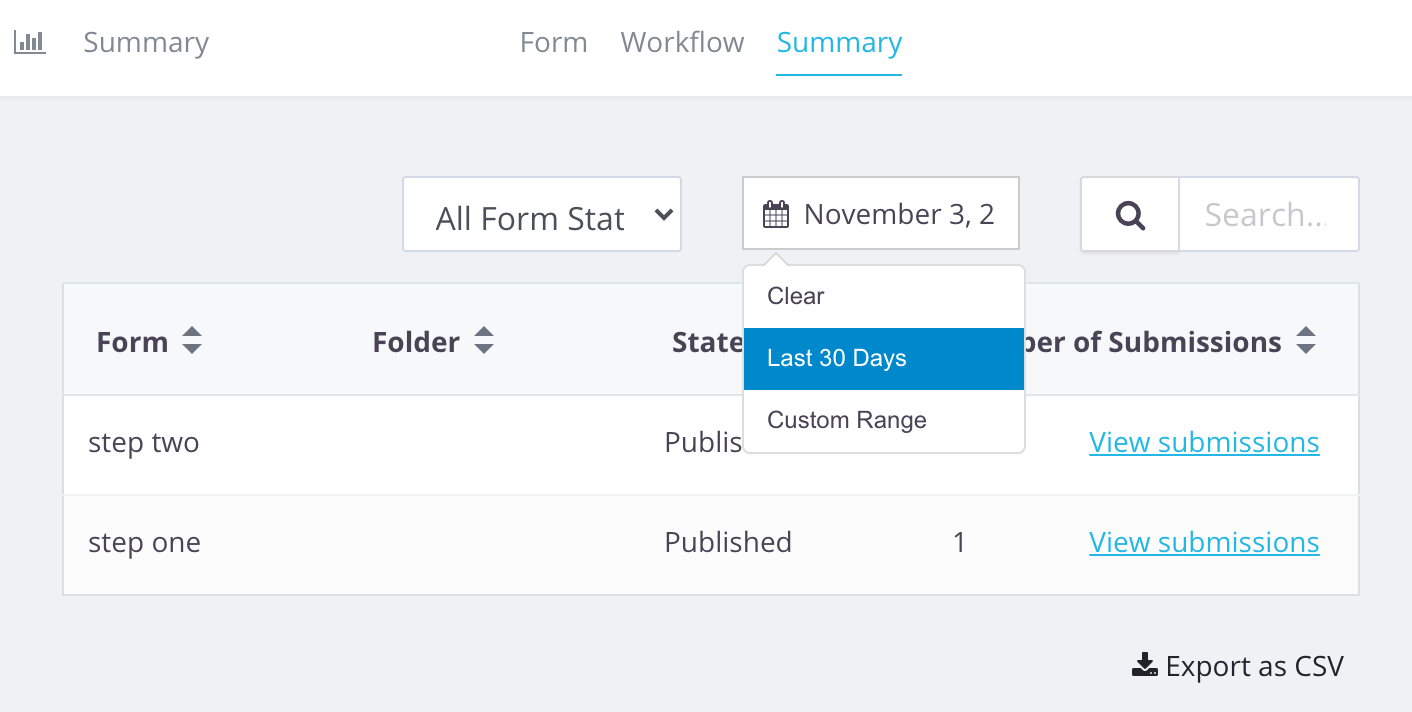Click the calendar icon in date field
This screenshot has width=1412, height=712.
click(776, 215)
